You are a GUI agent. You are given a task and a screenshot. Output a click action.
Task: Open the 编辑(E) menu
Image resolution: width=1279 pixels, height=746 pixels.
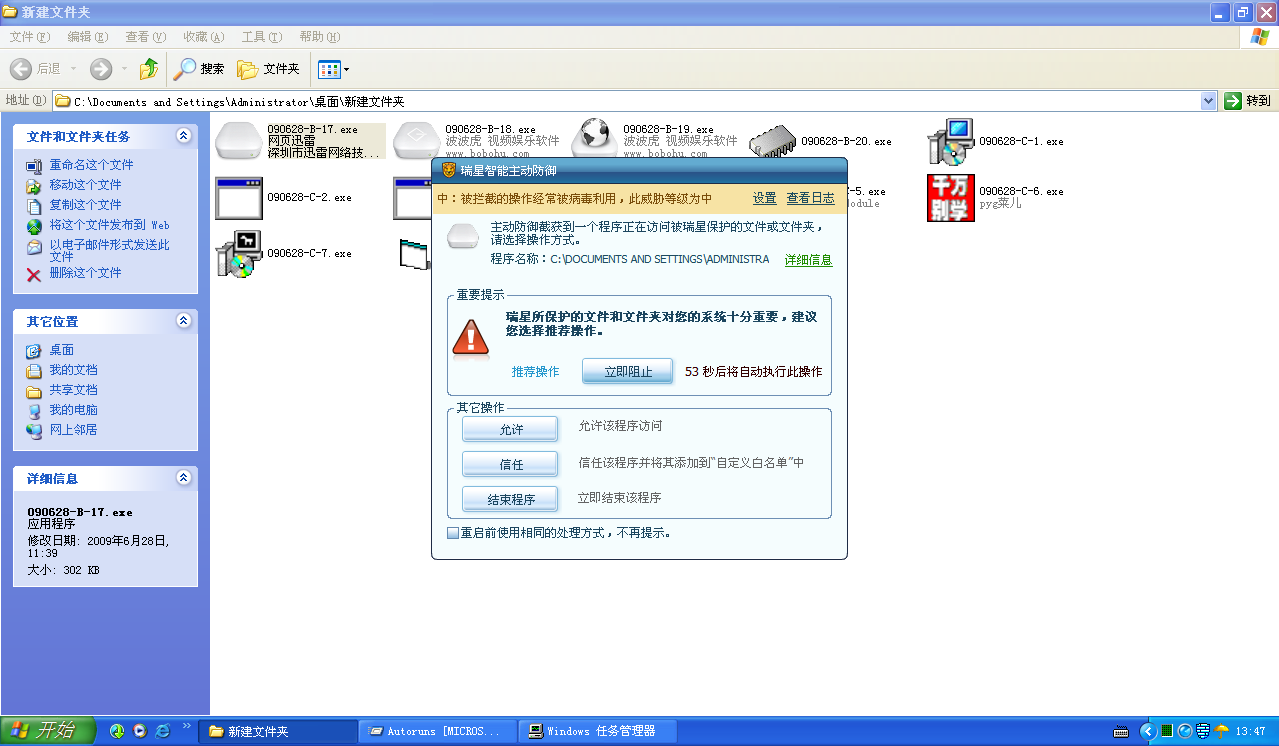click(x=87, y=37)
